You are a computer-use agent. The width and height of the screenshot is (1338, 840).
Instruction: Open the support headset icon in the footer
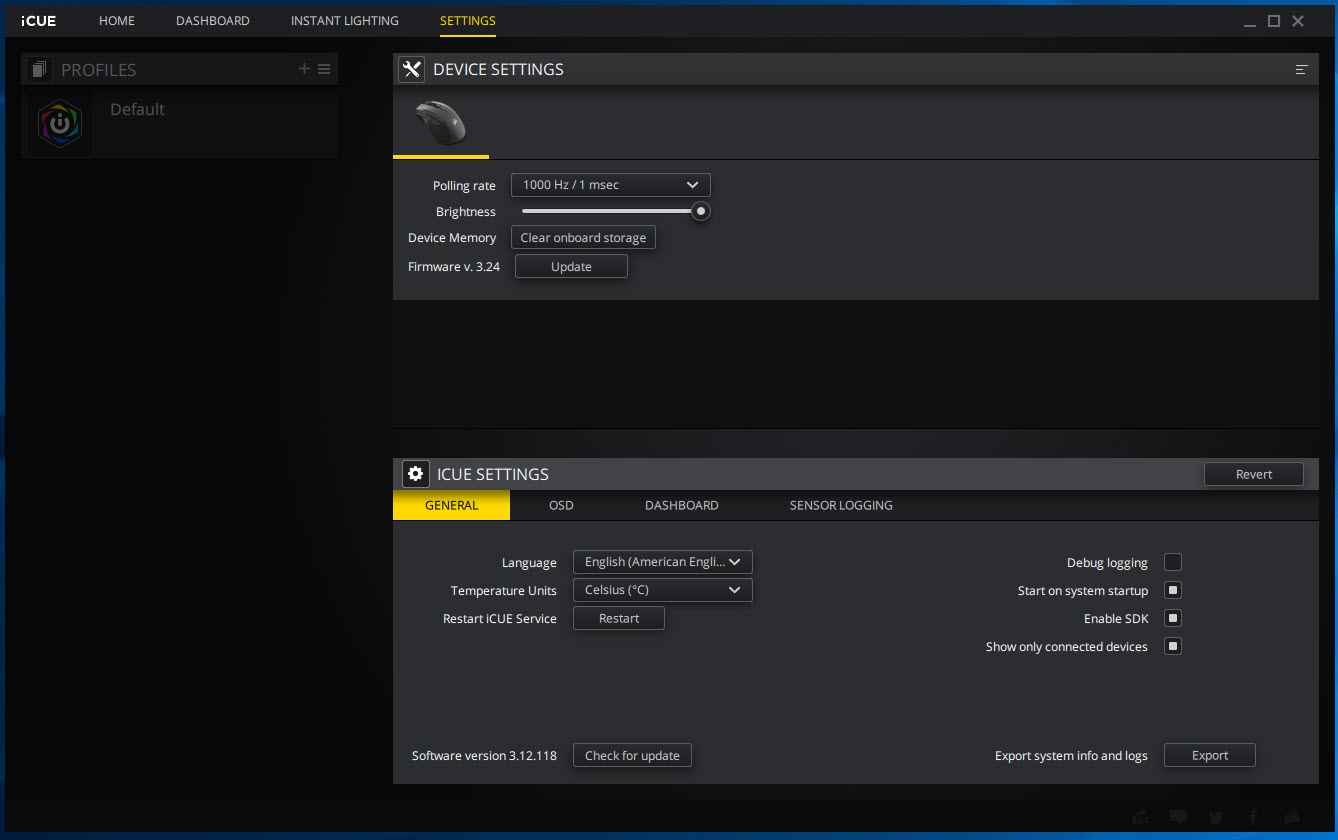point(1140,818)
